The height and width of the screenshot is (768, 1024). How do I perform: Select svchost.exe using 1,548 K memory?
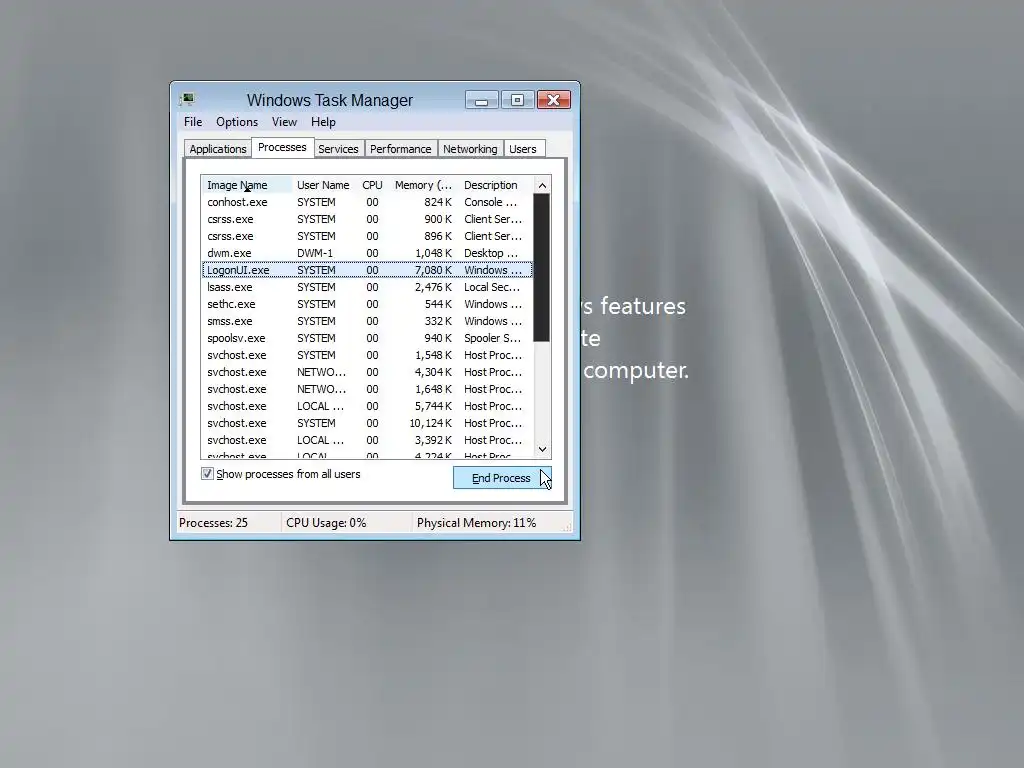[x=367, y=355]
